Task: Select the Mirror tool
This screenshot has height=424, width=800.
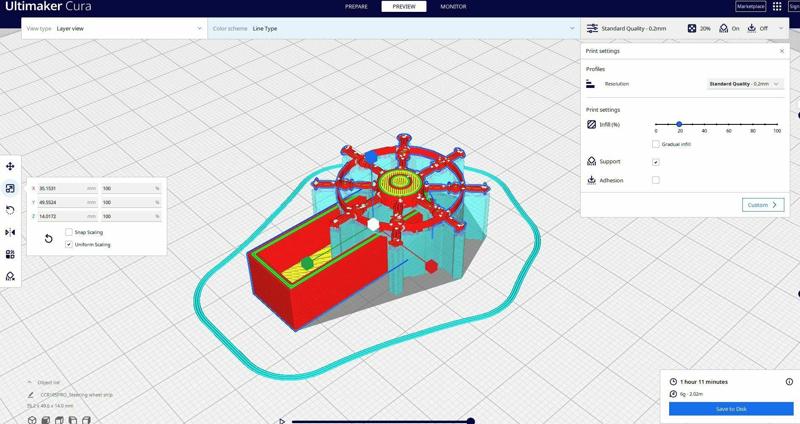Action: pyautogui.click(x=10, y=232)
